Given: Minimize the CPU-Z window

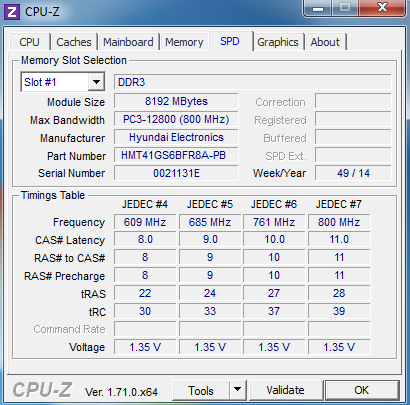Looking at the screenshot, I should click(x=317, y=8).
